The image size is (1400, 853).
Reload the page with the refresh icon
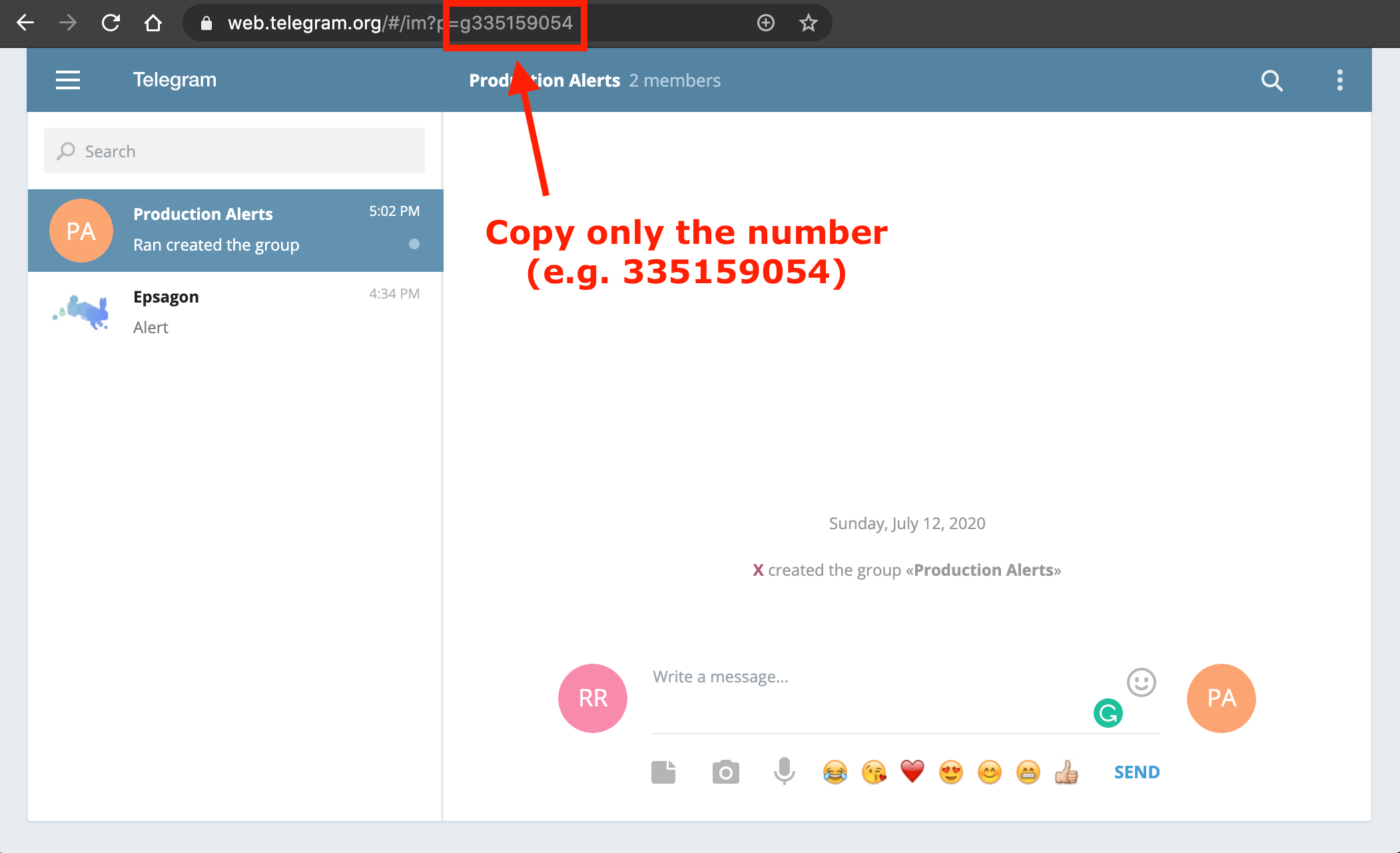[111, 23]
